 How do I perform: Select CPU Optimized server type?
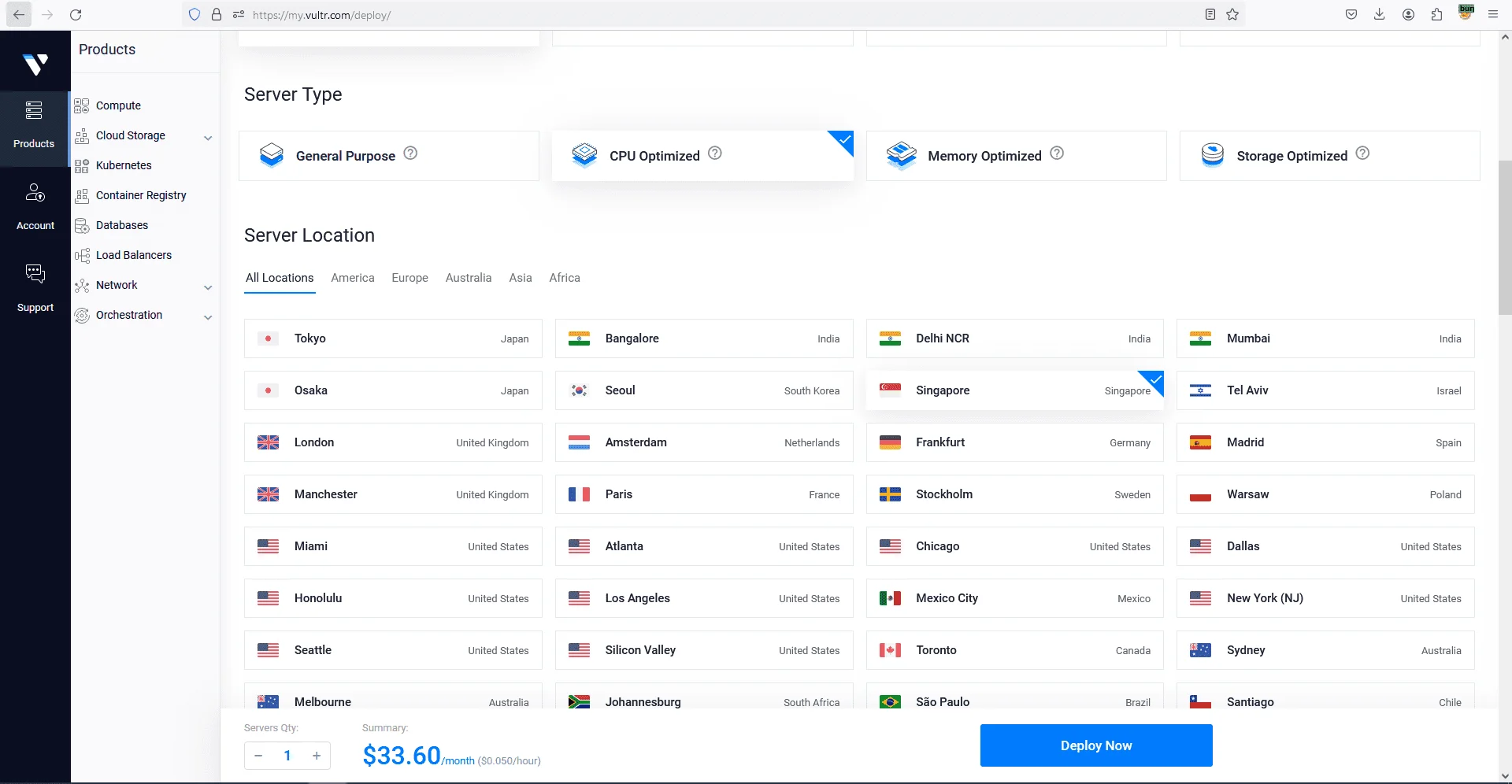click(x=702, y=156)
